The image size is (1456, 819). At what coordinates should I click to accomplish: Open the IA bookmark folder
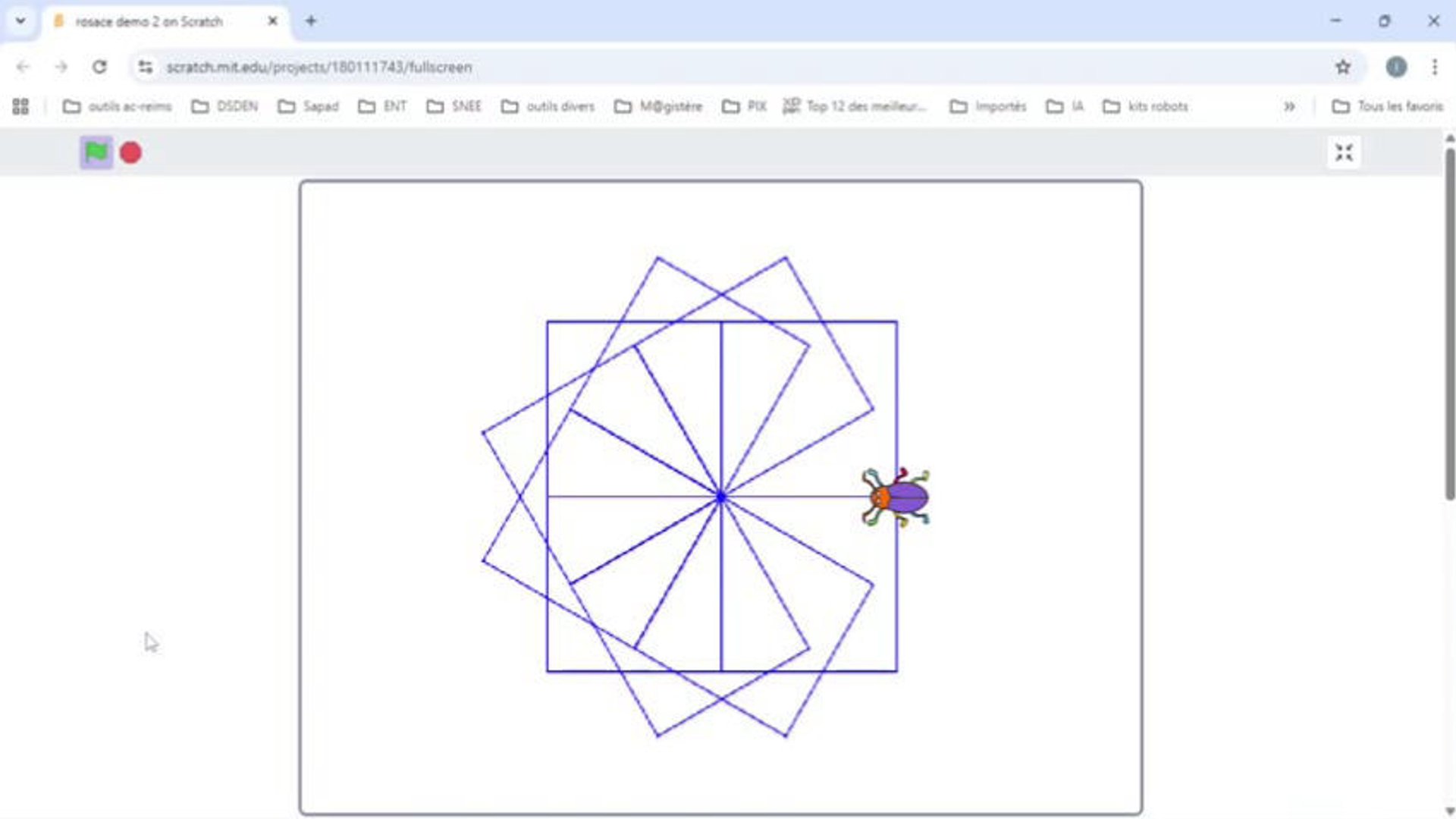1065,106
